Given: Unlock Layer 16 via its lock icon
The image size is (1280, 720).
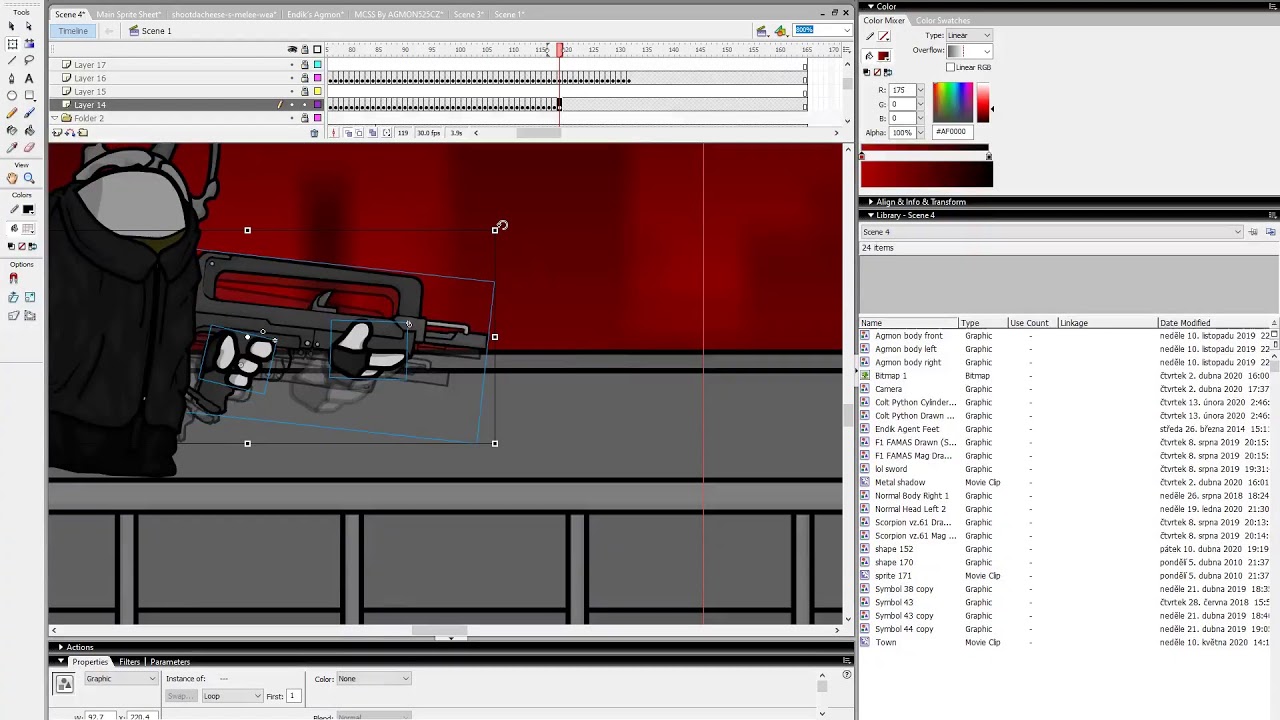Looking at the screenshot, I should pyautogui.click(x=305, y=78).
